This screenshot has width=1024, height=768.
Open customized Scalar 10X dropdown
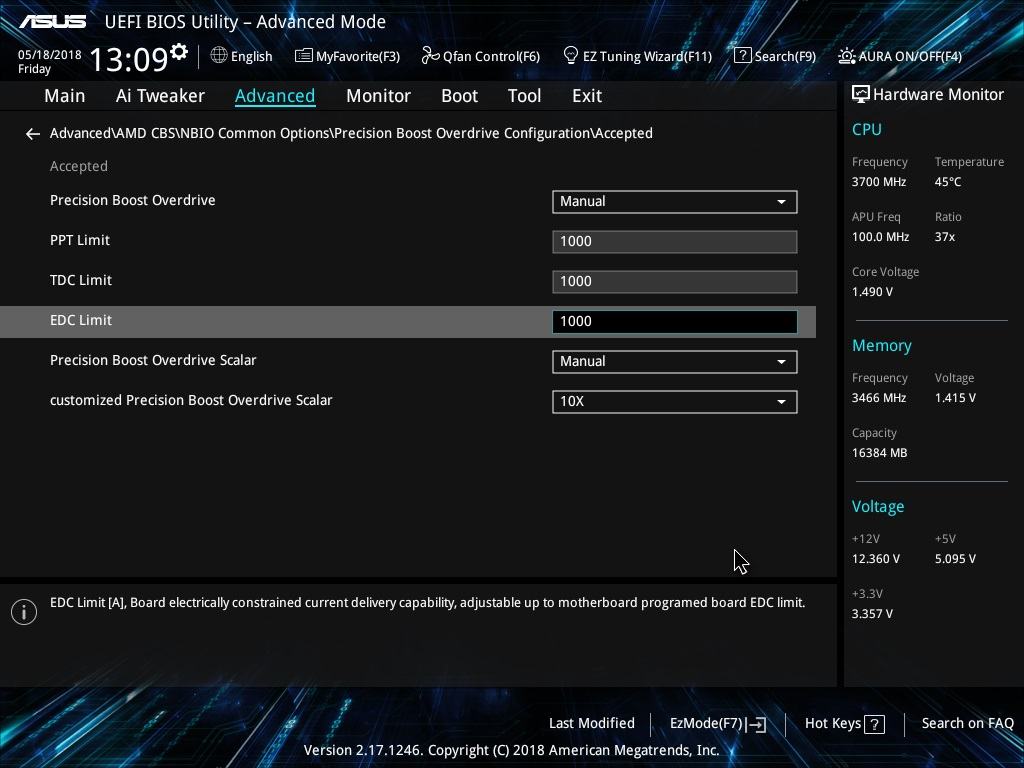coord(675,402)
